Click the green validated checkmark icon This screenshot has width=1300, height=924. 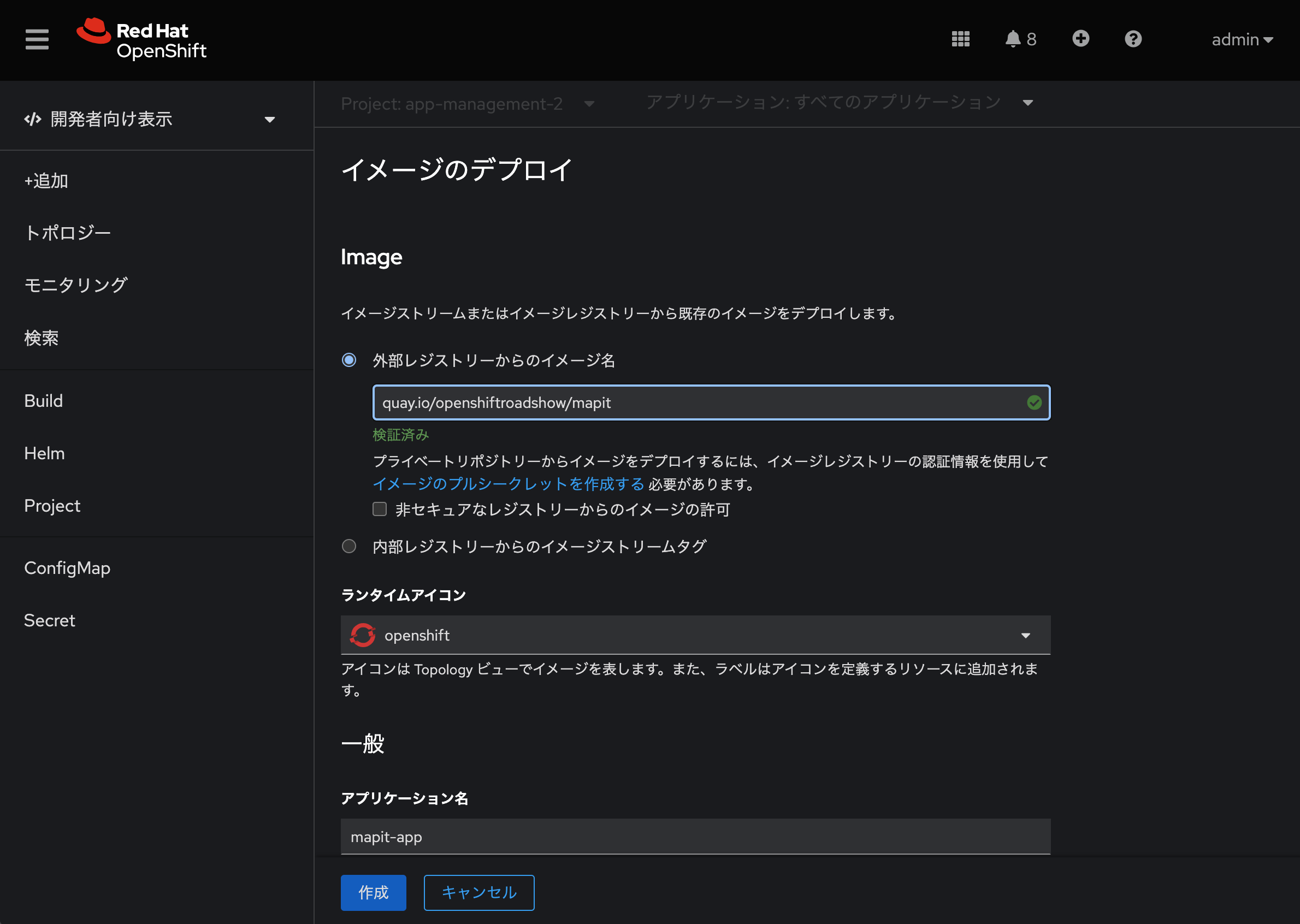point(1034,402)
